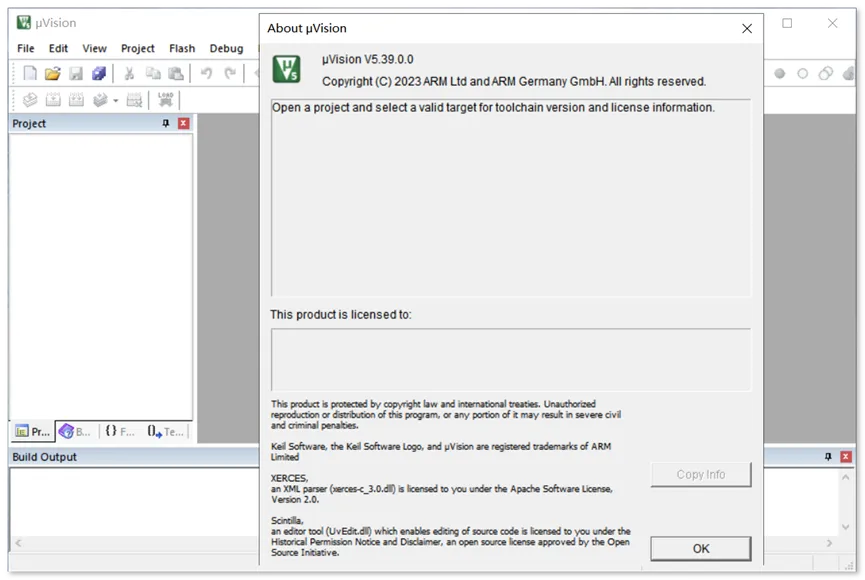
Task: Create a new file from toolbar
Action: (30, 73)
